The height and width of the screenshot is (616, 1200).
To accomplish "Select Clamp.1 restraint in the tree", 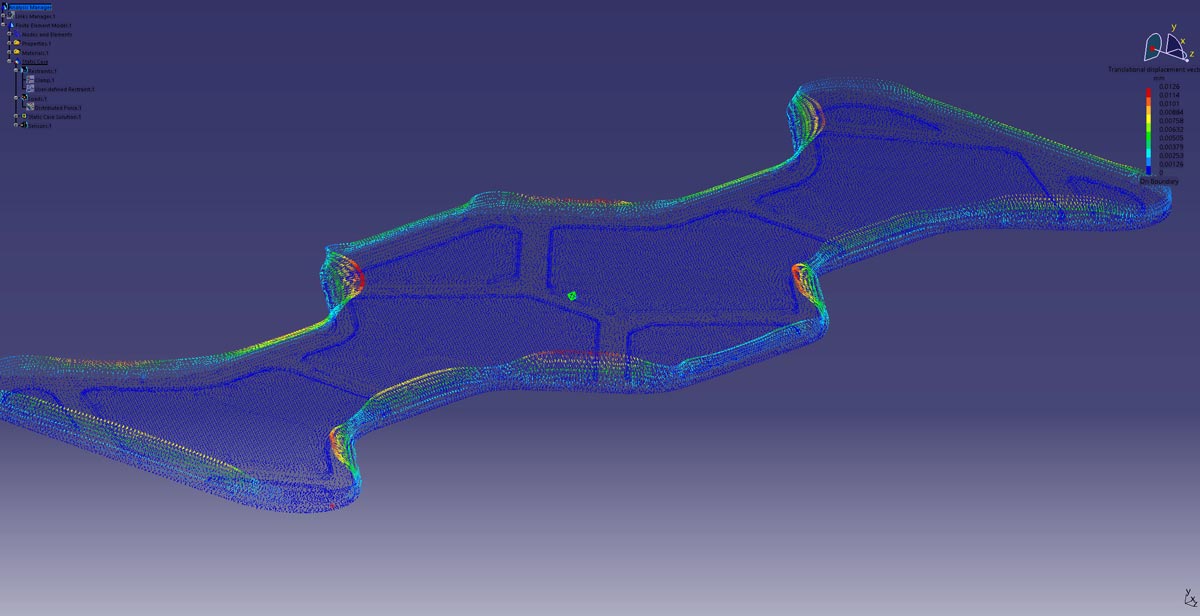I will [x=44, y=80].
